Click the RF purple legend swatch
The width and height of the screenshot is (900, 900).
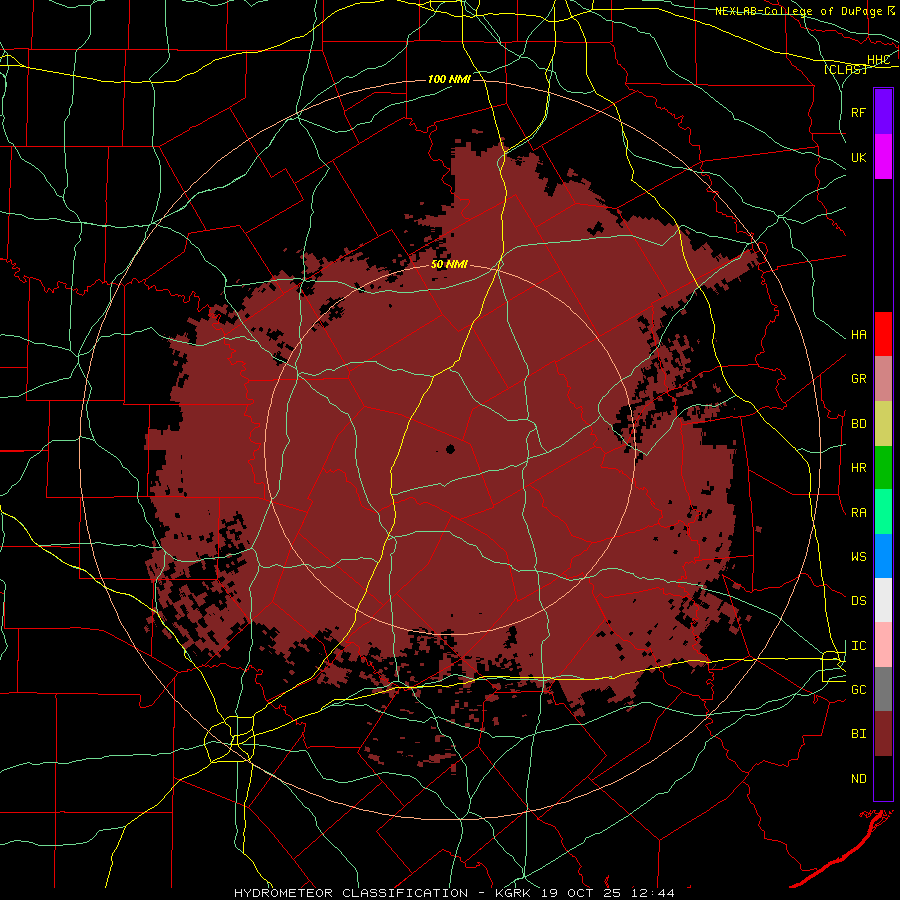(883, 112)
